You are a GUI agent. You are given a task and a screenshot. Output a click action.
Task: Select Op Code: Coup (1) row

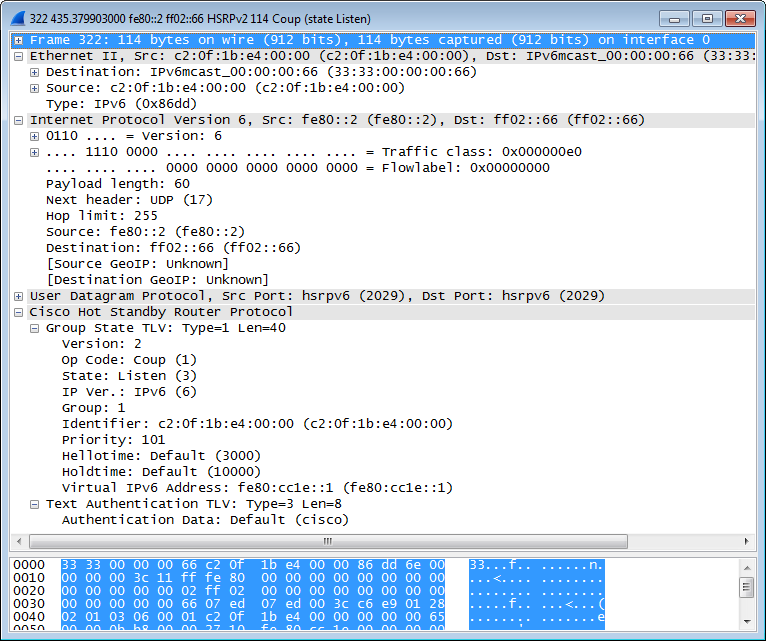tap(129, 361)
